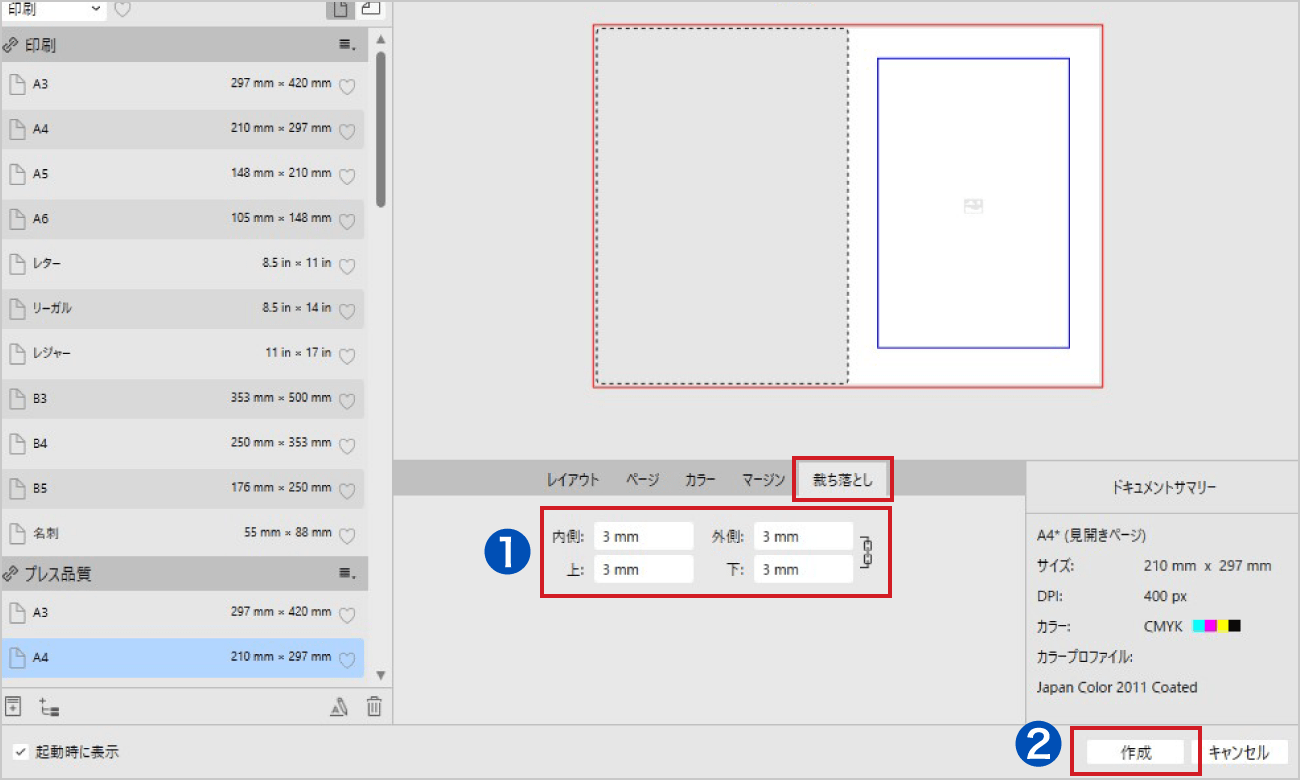Select landscape orientation icon

(370, 9)
